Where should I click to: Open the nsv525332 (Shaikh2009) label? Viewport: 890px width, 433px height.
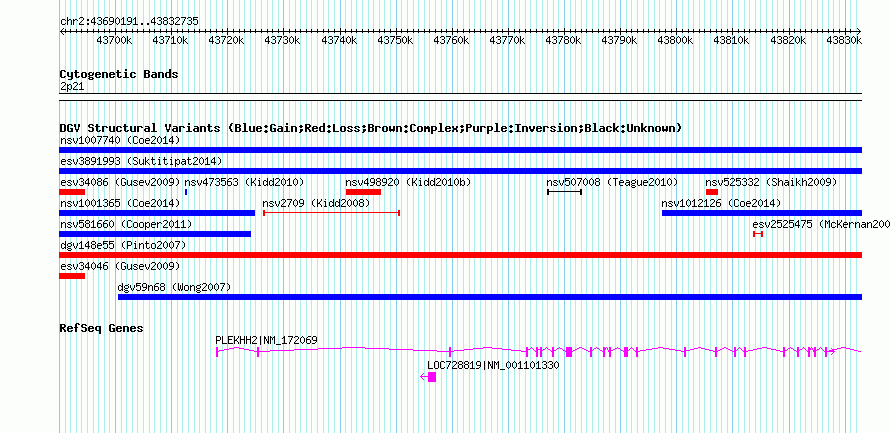pyautogui.click(x=771, y=182)
